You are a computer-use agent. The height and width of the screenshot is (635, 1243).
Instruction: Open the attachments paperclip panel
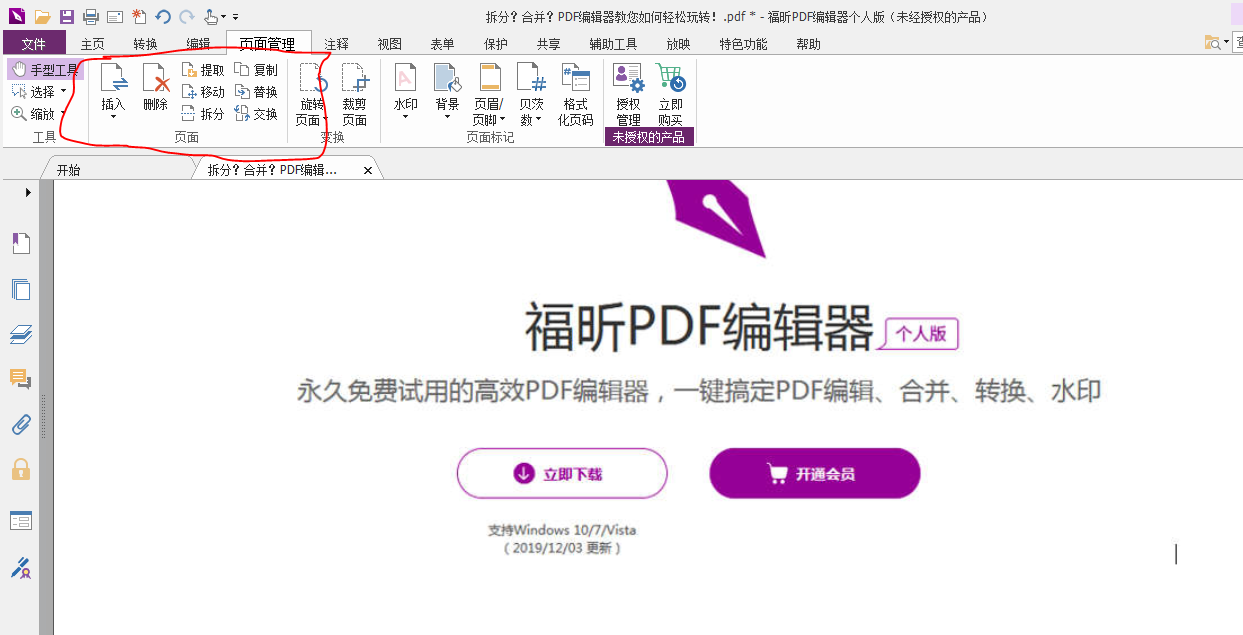click(x=20, y=424)
